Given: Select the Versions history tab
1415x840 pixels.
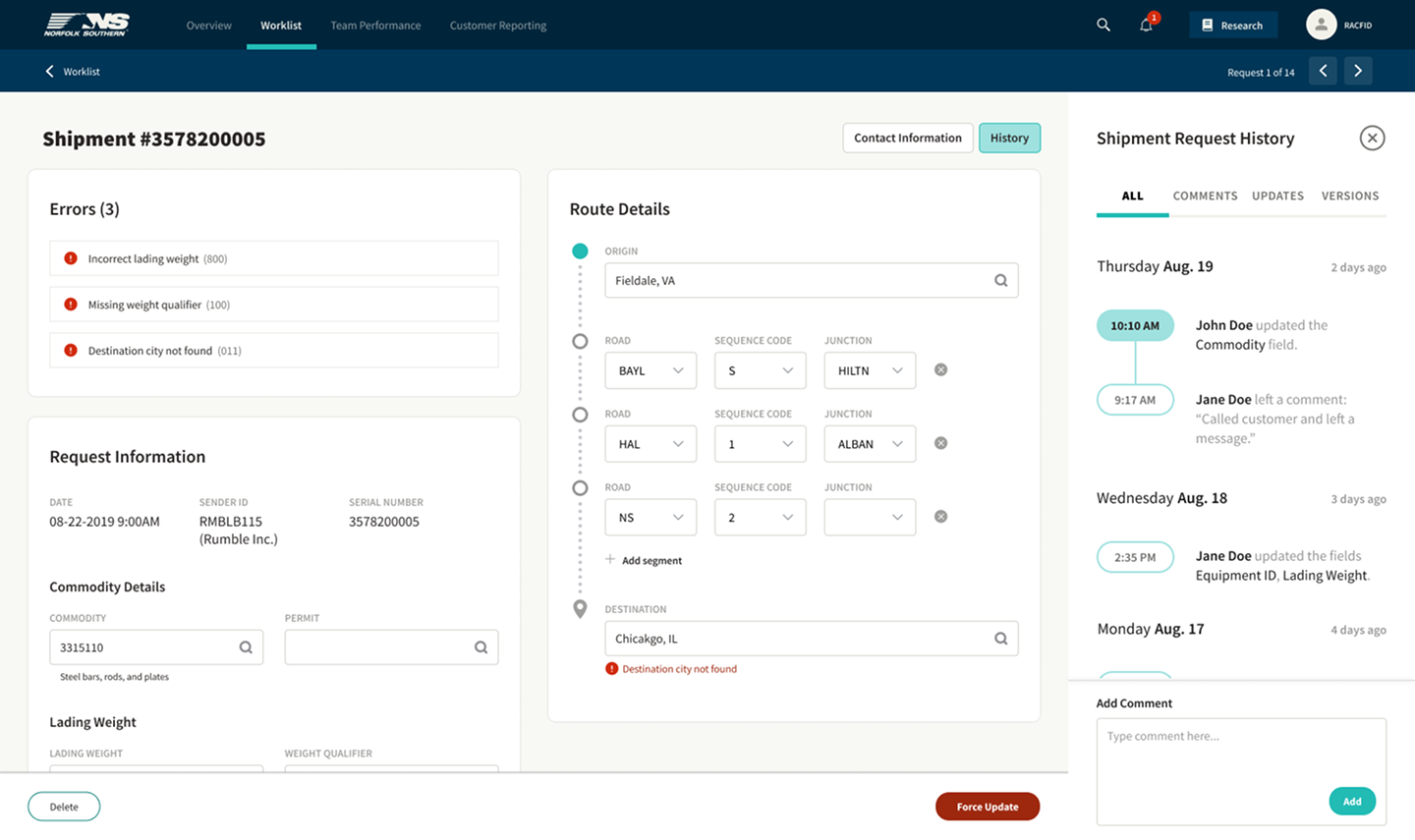Looking at the screenshot, I should (x=1350, y=196).
